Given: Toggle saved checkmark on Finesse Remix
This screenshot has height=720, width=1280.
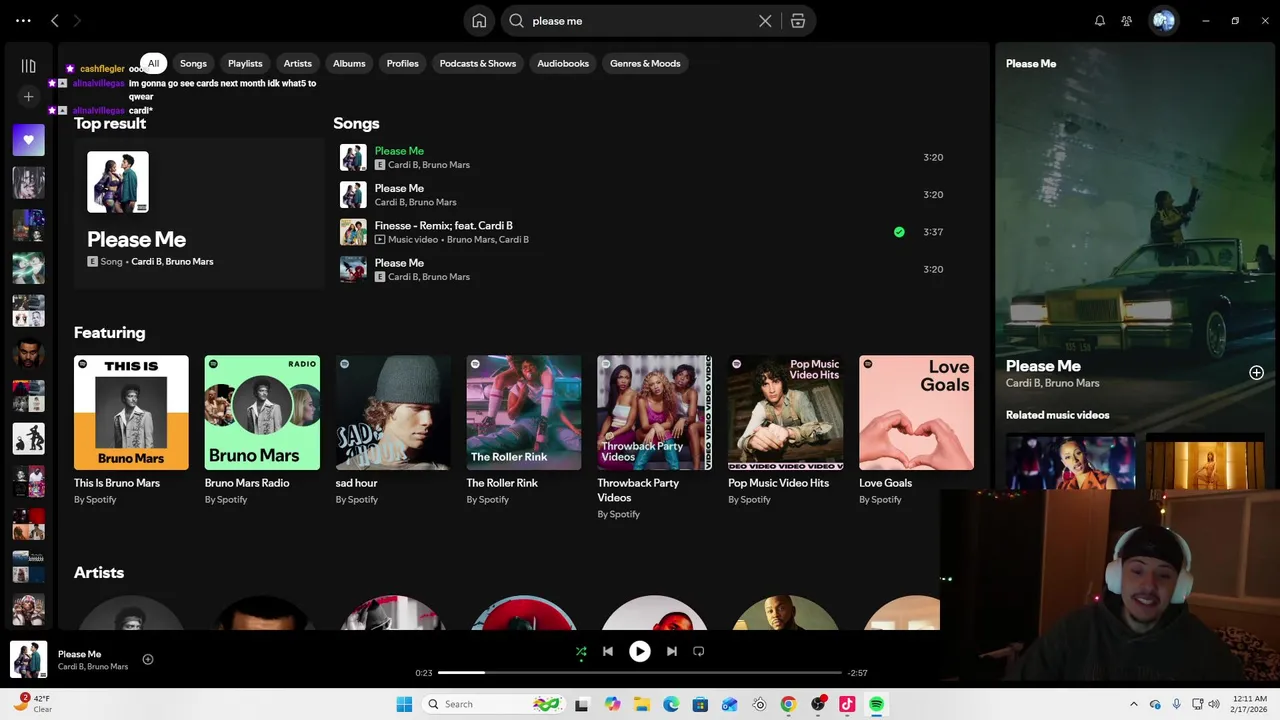Looking at the screenshot, I should coord(899,232).
